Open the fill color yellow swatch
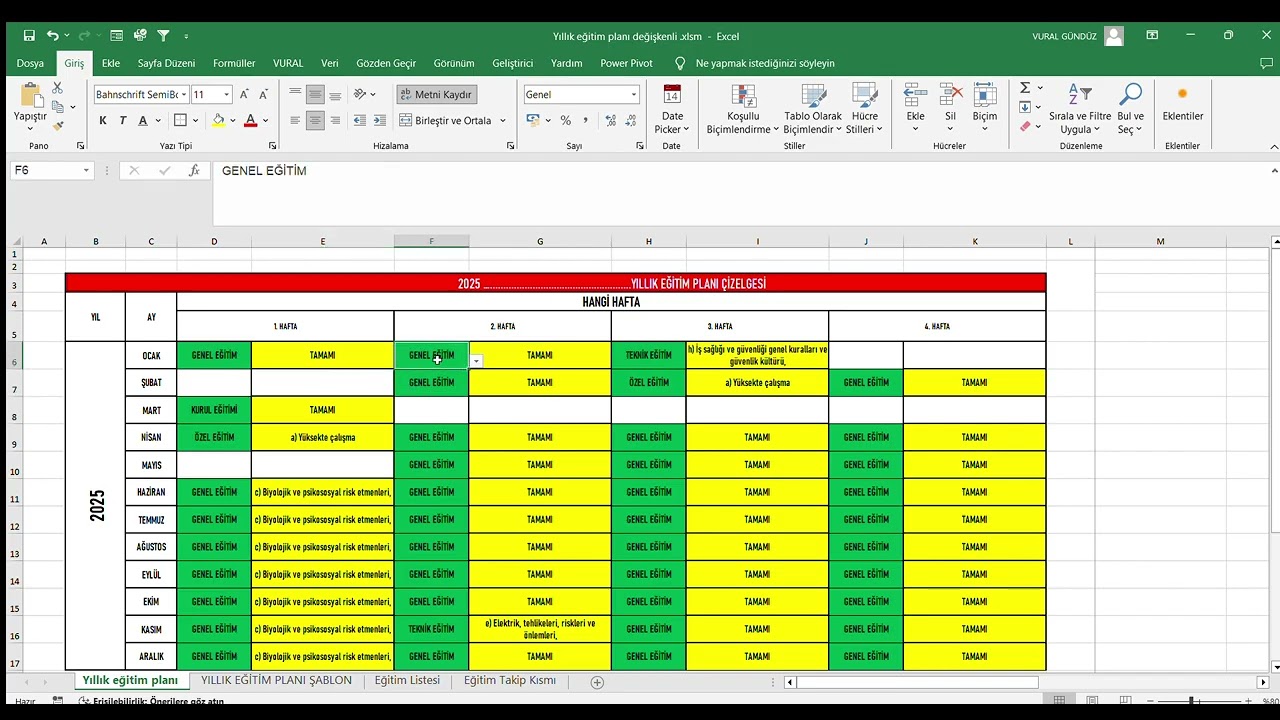Viewport: 1280px width, 720px height. (x=219, y=120)
